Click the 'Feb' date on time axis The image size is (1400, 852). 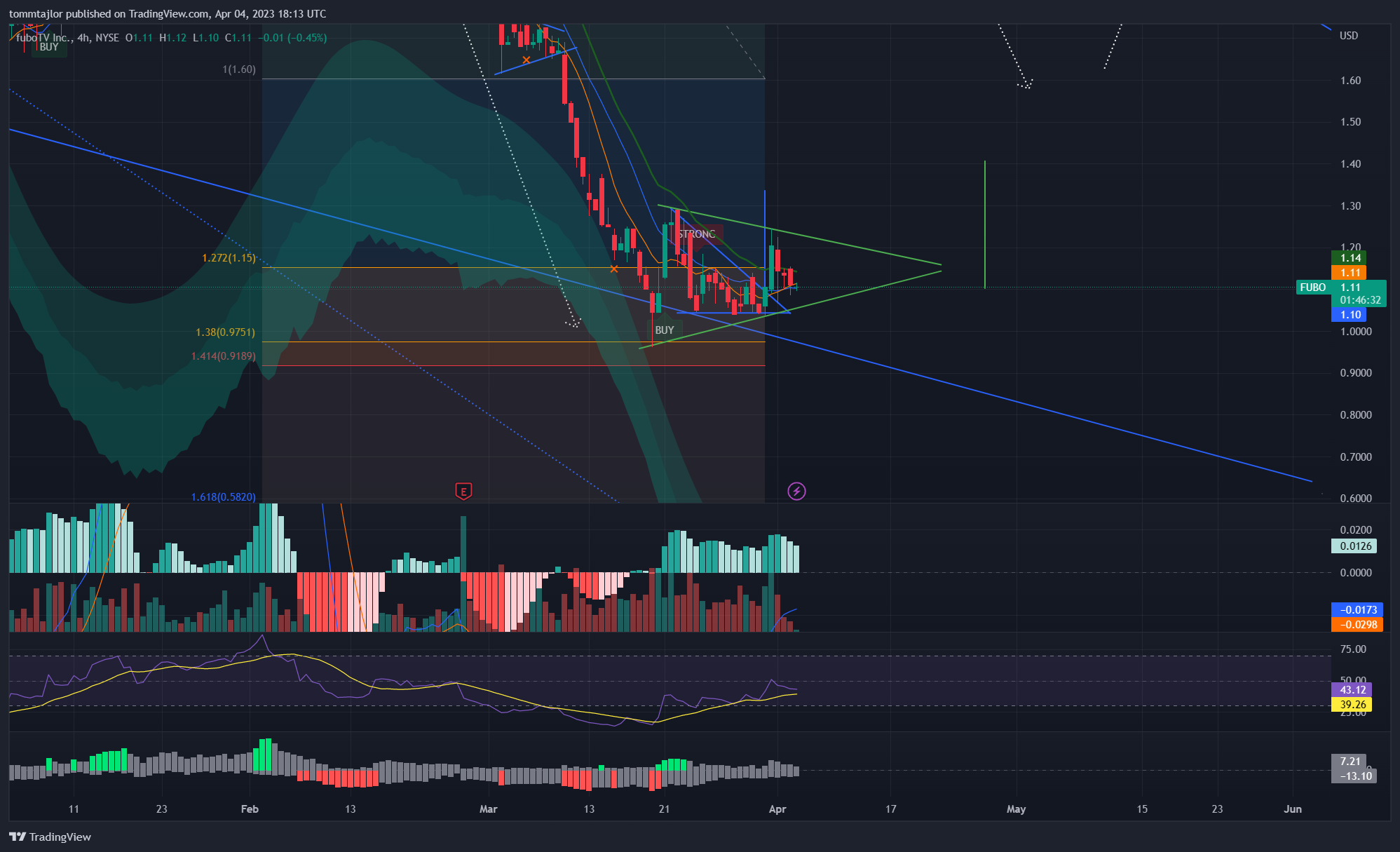(250, 809)
